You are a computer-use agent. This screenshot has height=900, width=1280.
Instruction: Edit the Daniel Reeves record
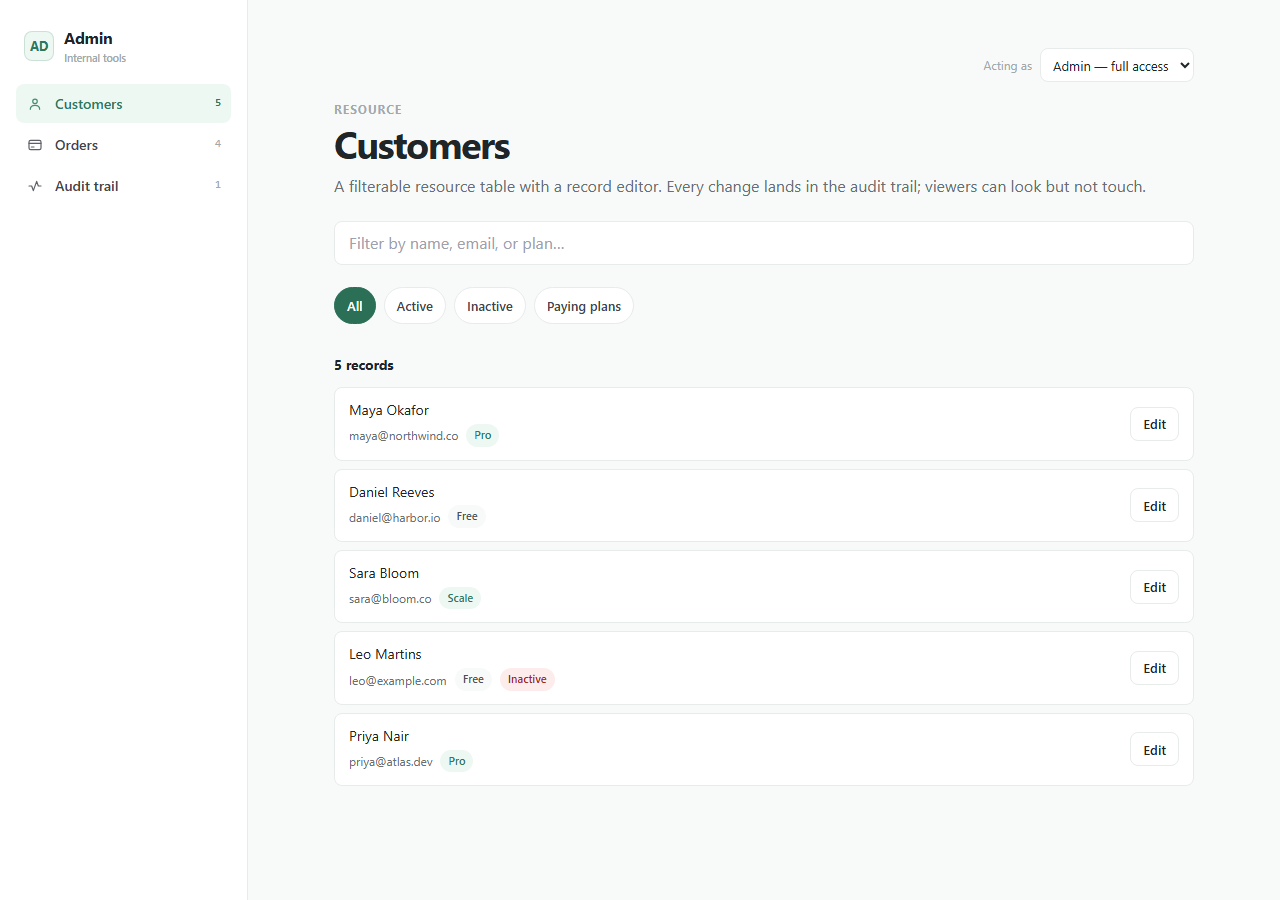pyautogui.click(x=1154, y=506)
